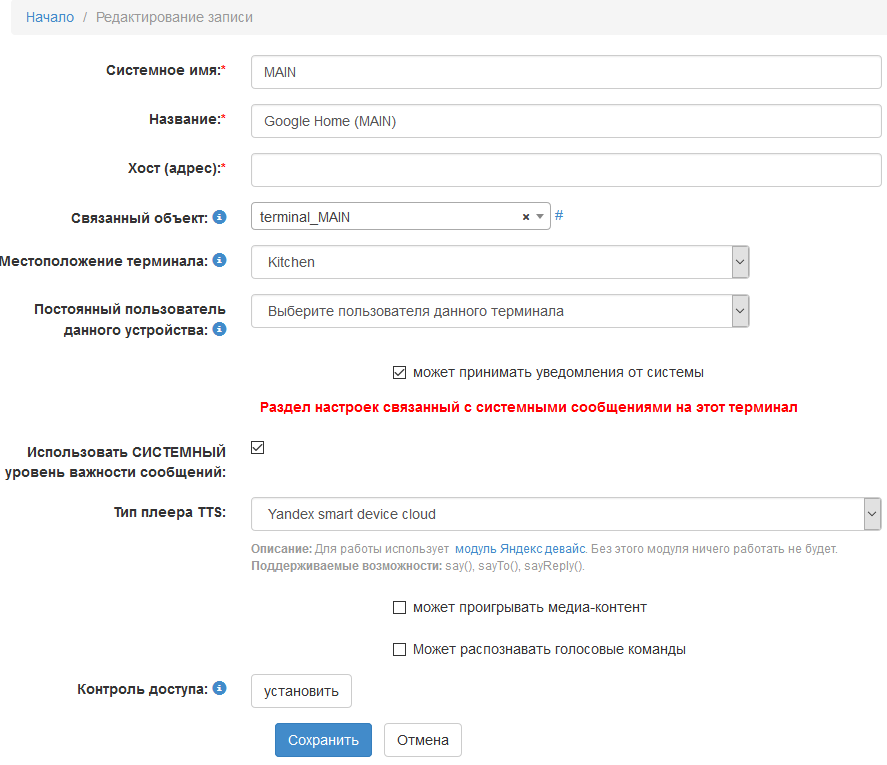This screenshot has height=765, width=887.
Task: Open the terminal user selection dropdown
Action: (x=740, y=311)
